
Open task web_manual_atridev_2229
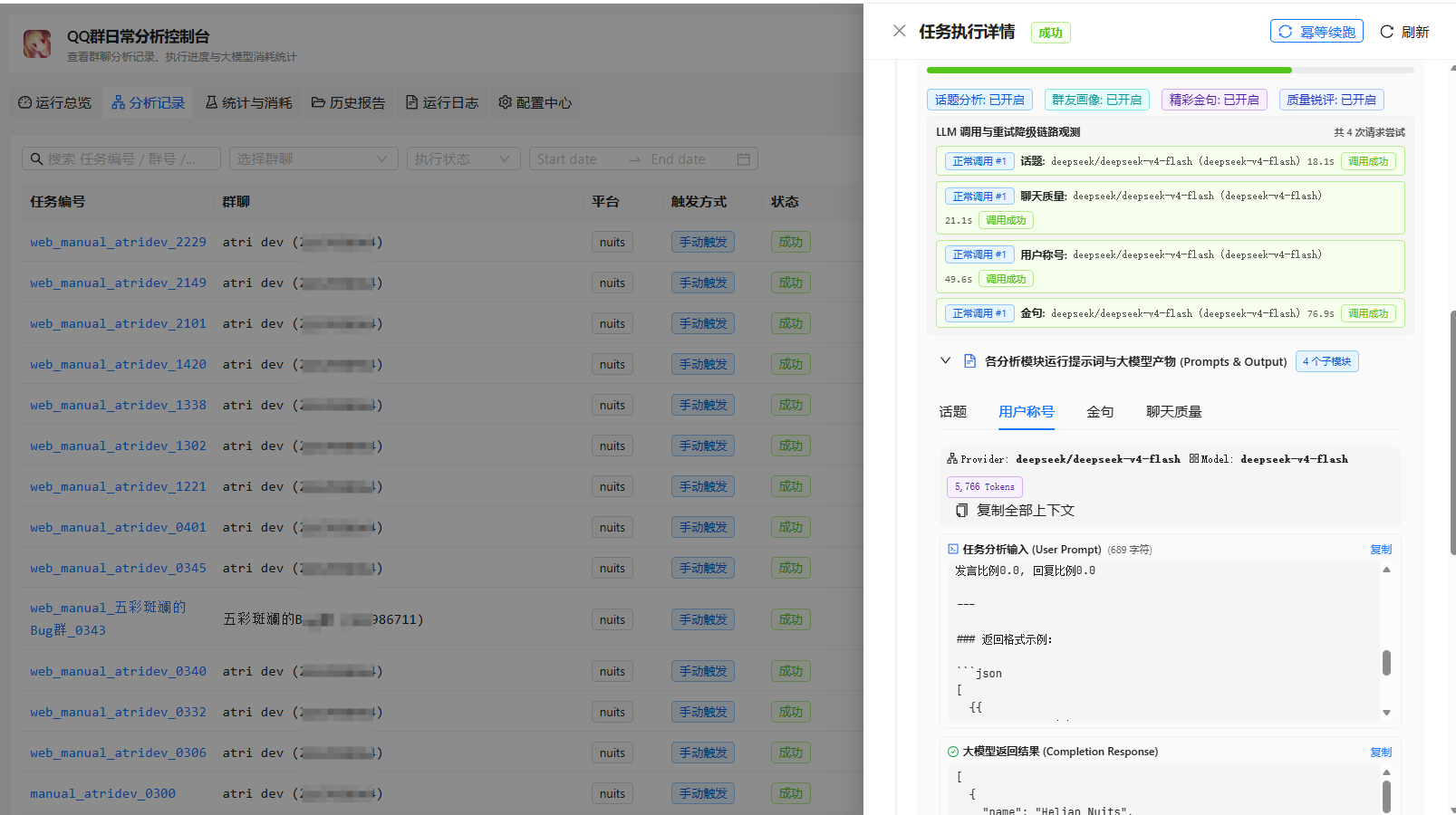[x=118, y=242]
